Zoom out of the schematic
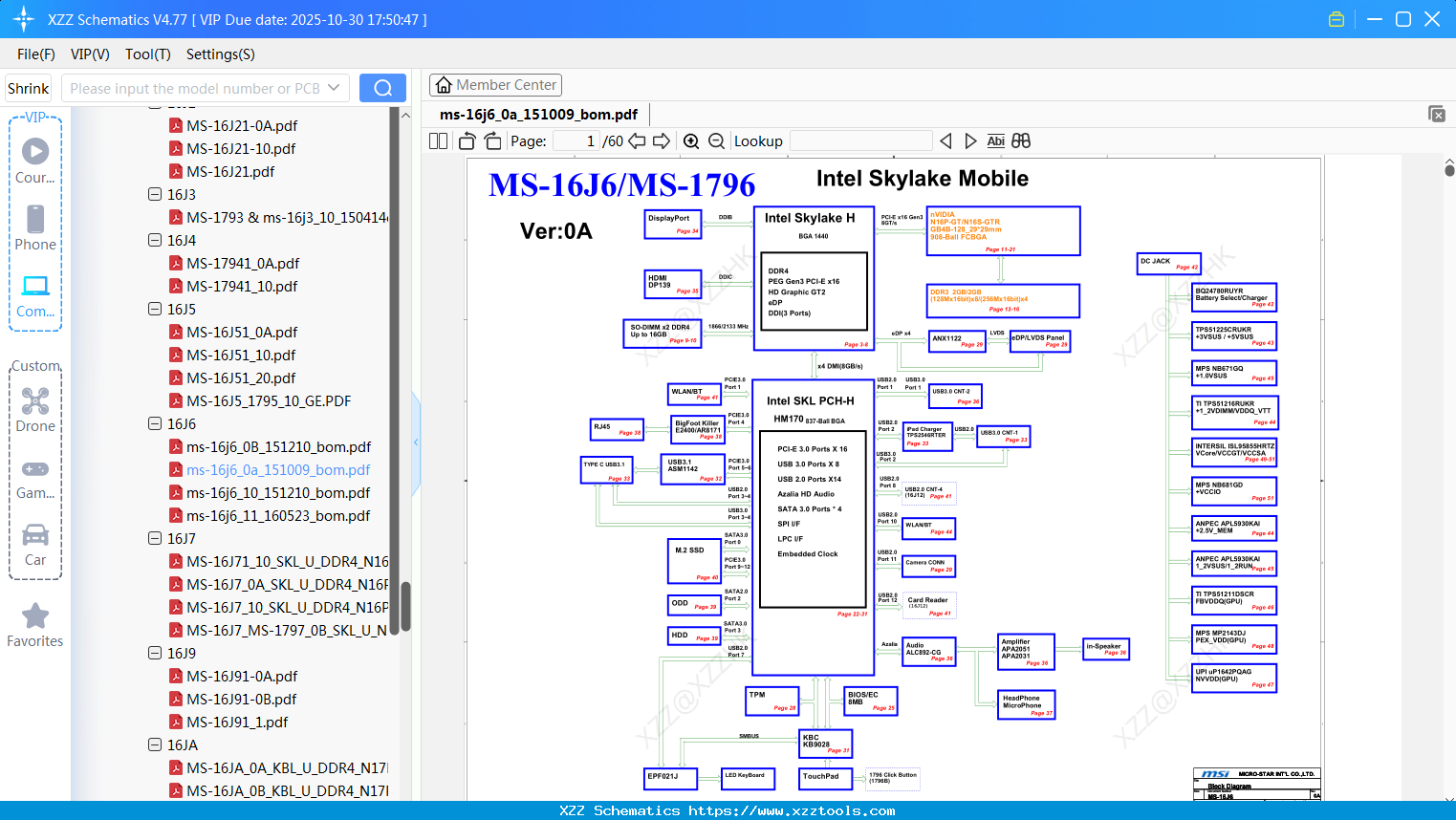Viewport: 1456px width, 820px height. (716, 141)
